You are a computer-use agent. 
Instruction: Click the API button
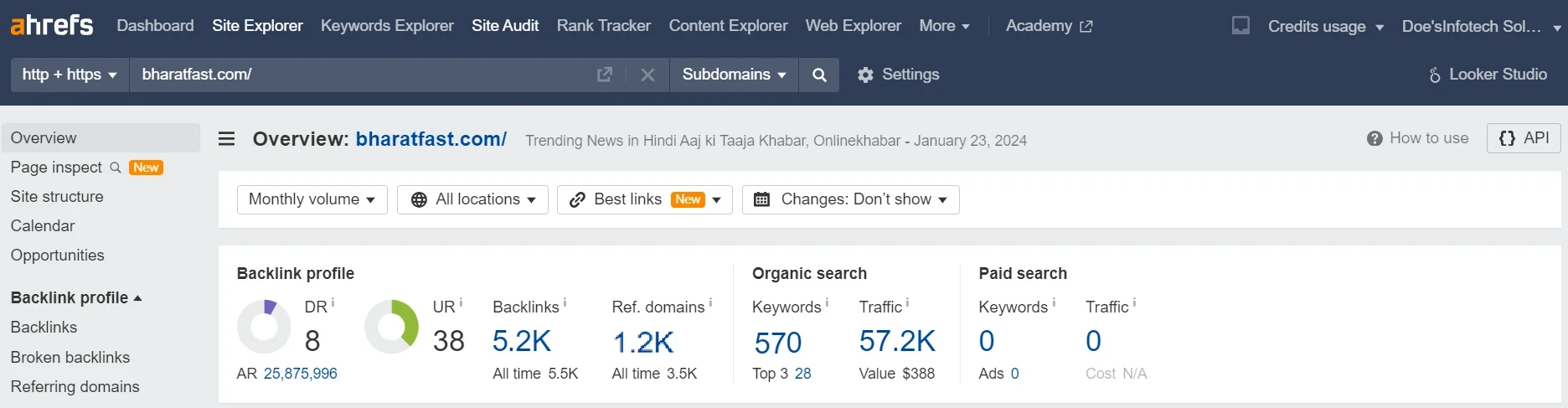click(x=1524, y=138)
